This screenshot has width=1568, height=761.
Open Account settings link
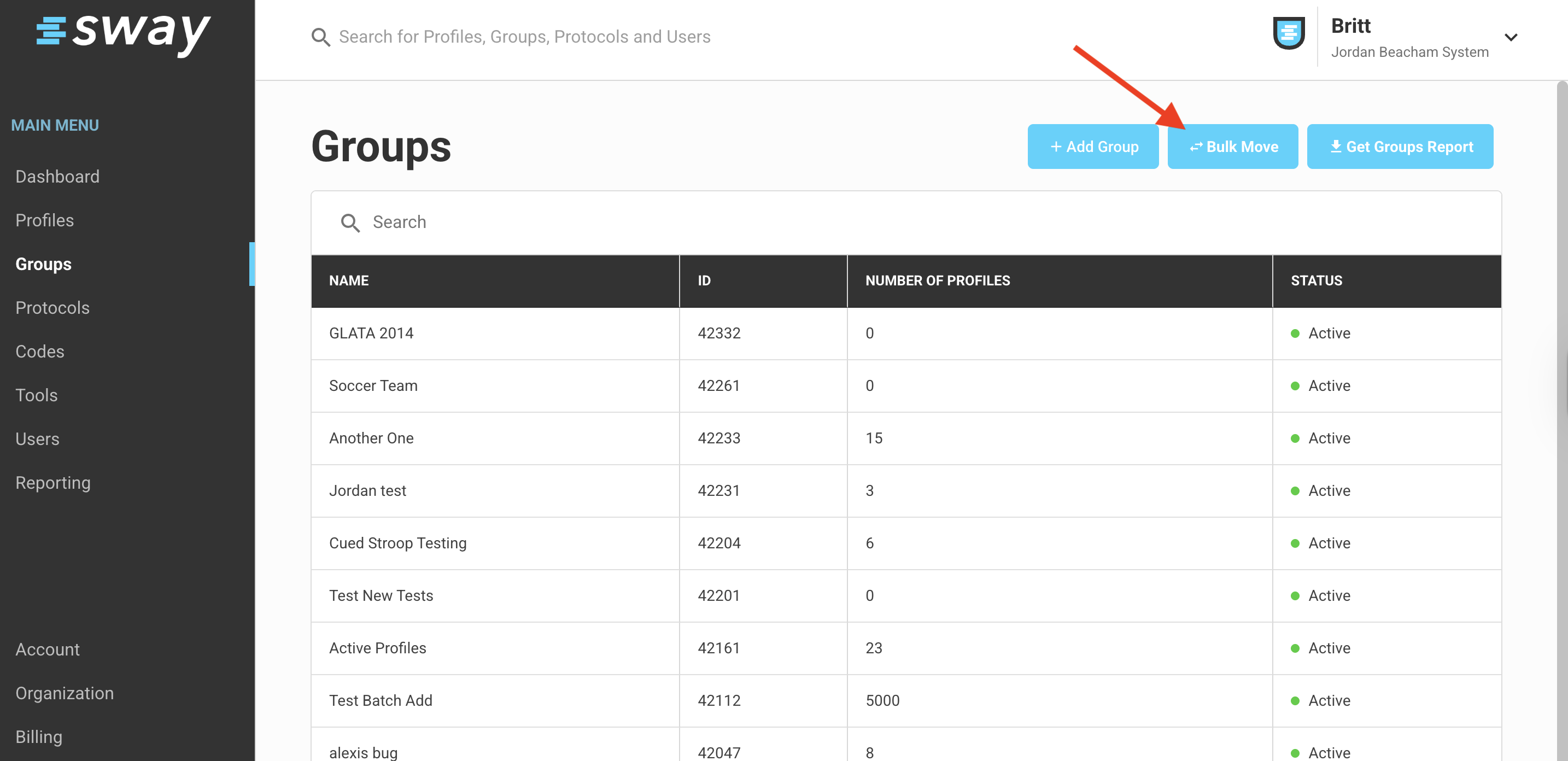pyautogui.click(x=48, y=649)
